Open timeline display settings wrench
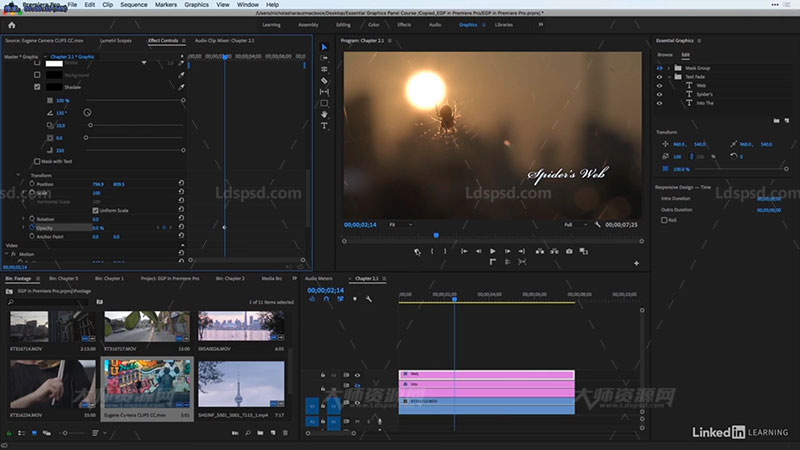The width and height of the screenshot is (800, 450). [x=369, y=299]
